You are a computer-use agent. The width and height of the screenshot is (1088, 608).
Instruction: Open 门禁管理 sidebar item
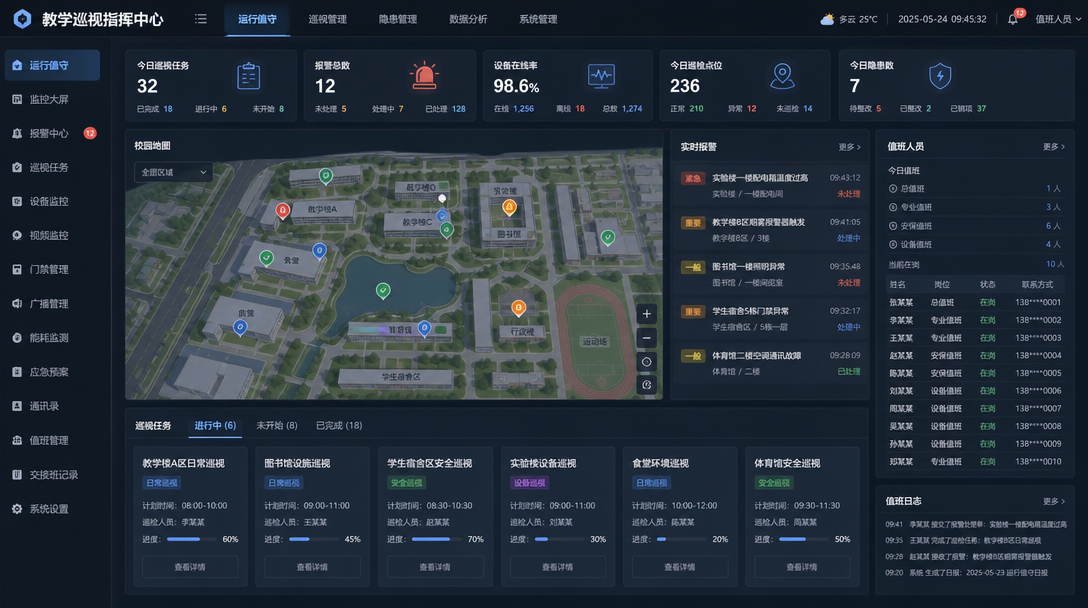52,269
